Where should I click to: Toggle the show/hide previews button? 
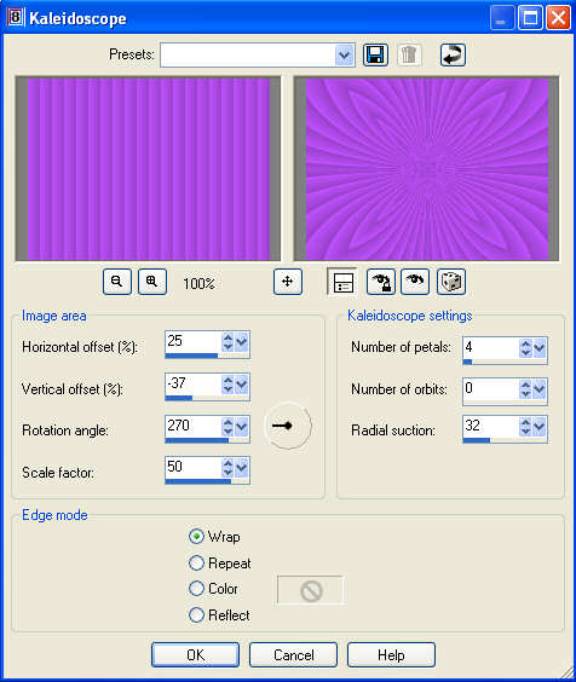click(x=342, y=282)
